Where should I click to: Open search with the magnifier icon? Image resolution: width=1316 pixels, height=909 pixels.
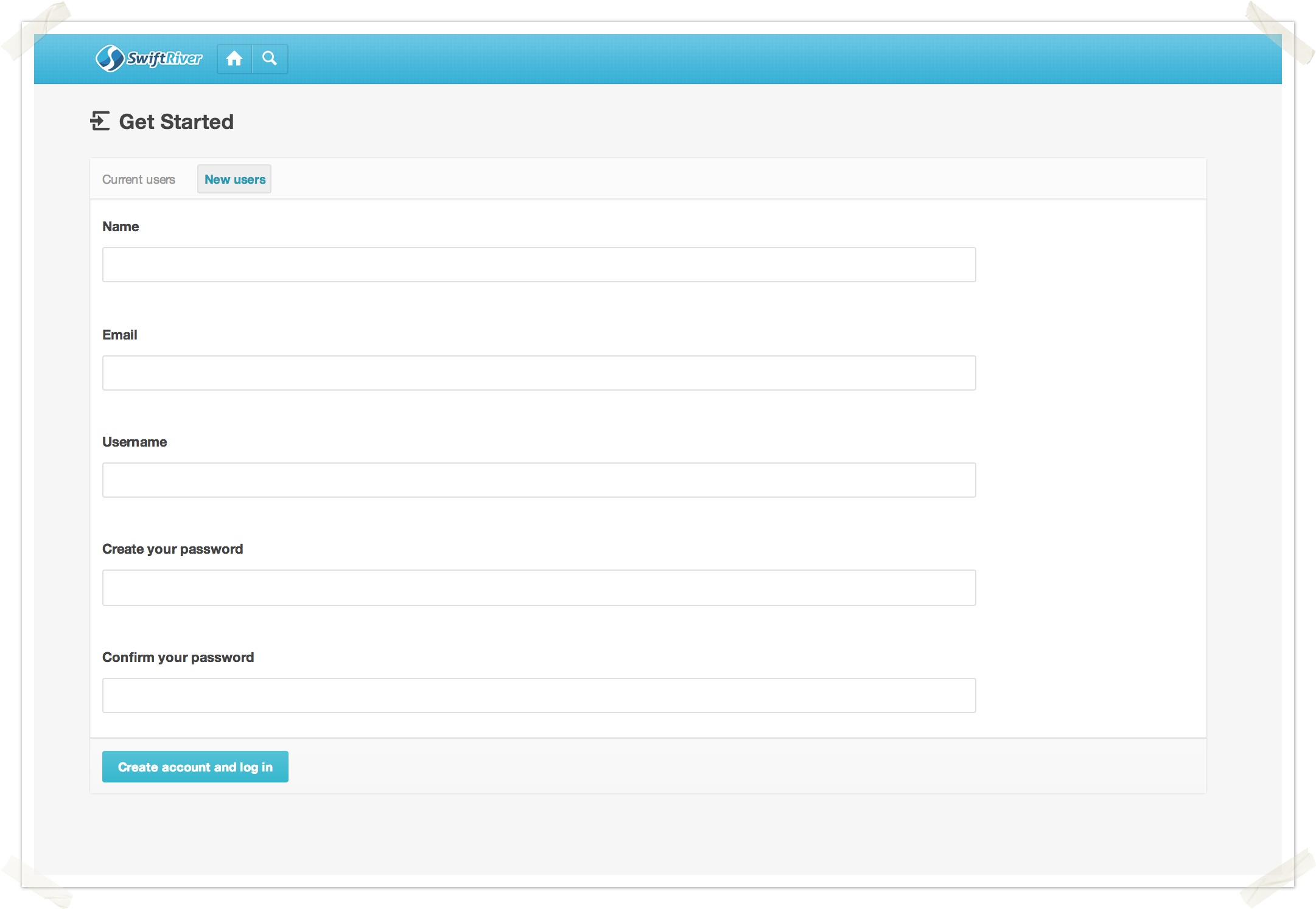tap(270, 59)
